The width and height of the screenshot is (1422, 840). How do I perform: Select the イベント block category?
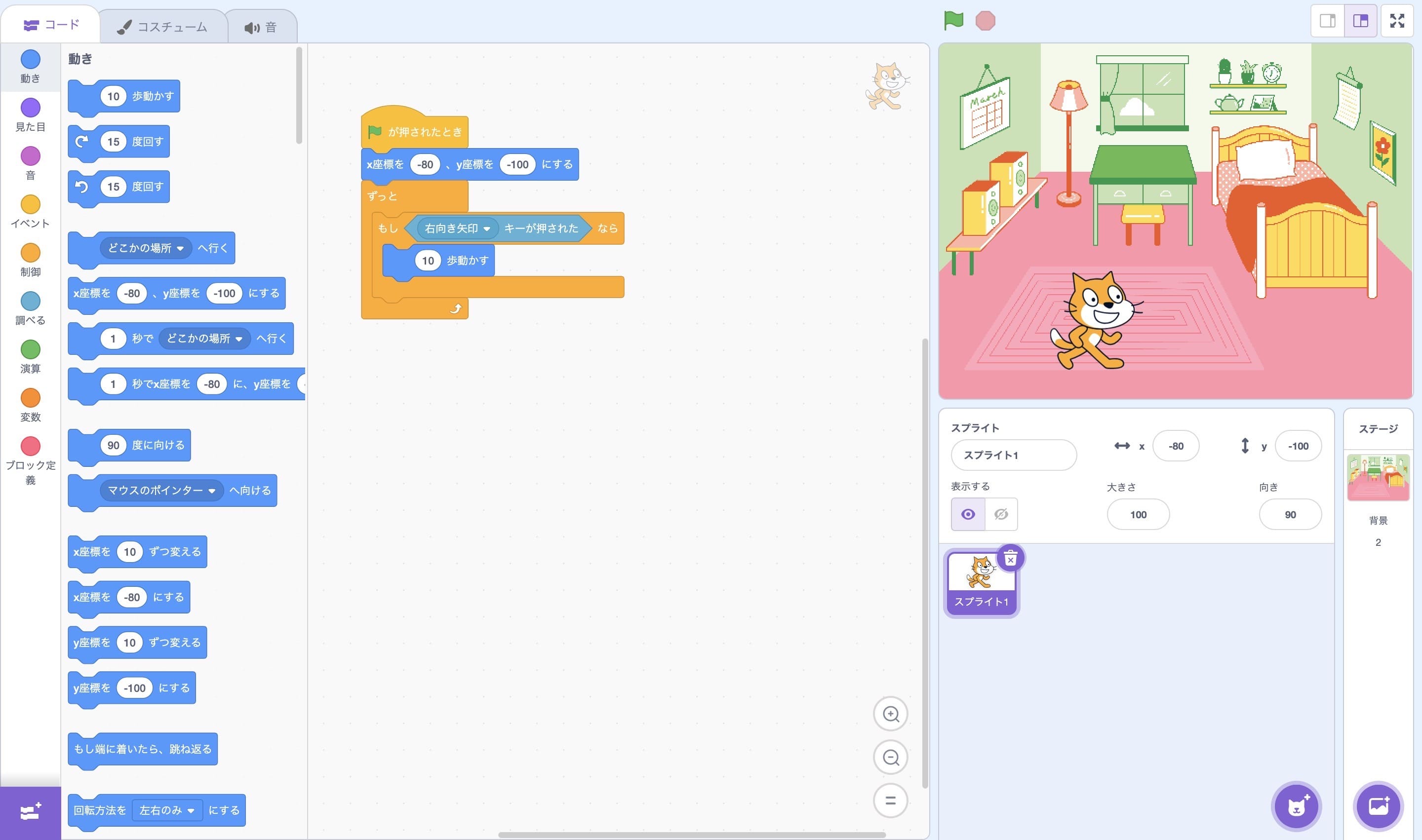(31, 212)
